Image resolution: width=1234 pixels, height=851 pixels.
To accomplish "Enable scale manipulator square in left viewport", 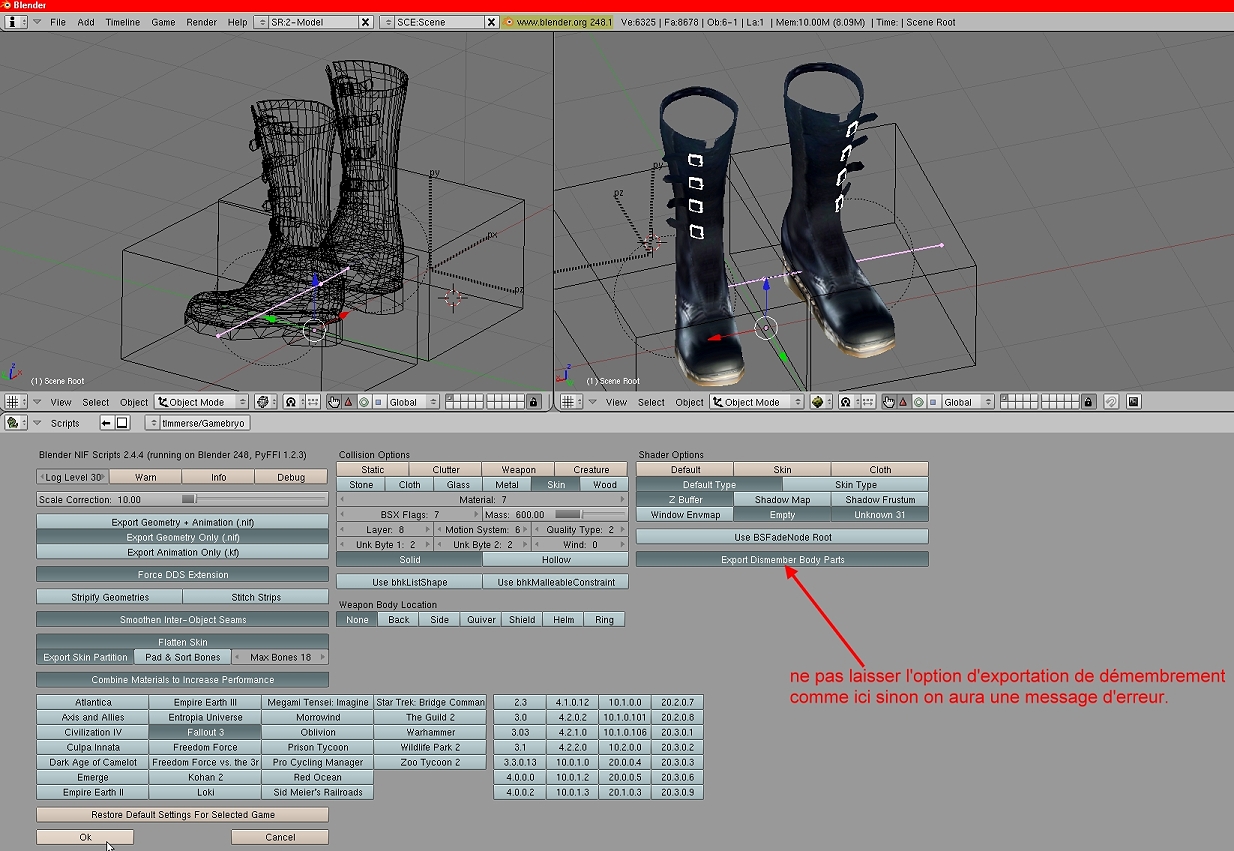I will (377, 402).
